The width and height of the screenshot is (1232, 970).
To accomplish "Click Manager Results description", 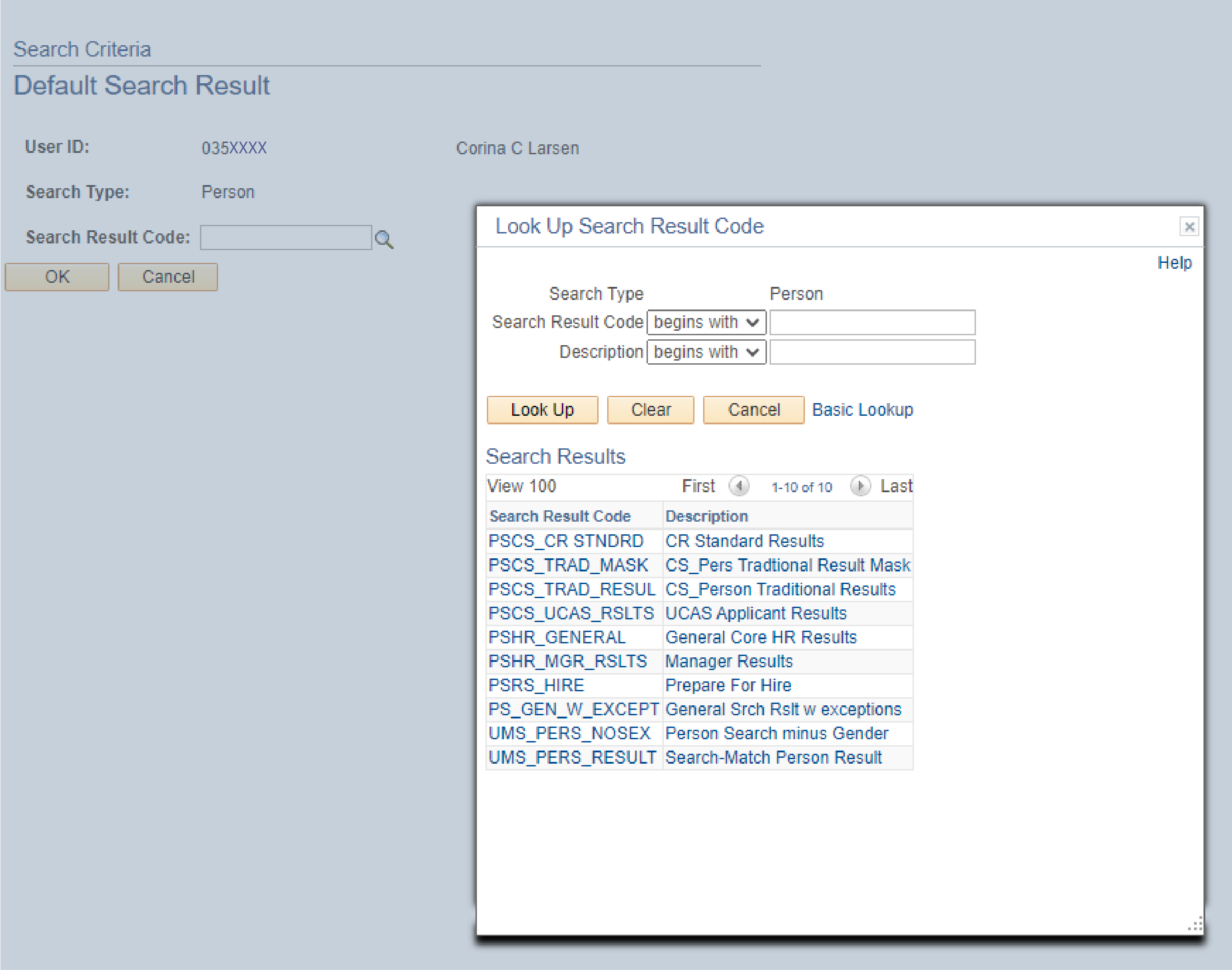I will tap(729, 661).
